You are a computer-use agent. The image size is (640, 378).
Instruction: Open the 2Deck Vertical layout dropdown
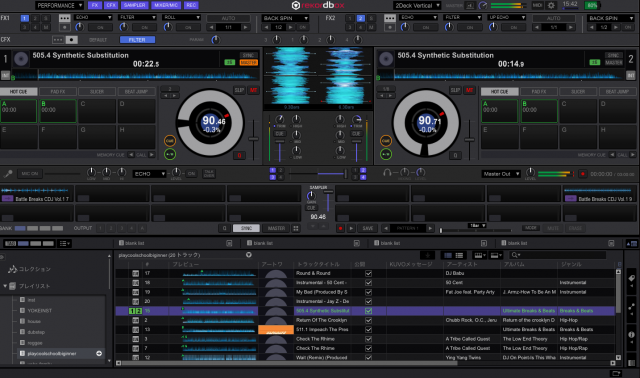pos(417,5)
